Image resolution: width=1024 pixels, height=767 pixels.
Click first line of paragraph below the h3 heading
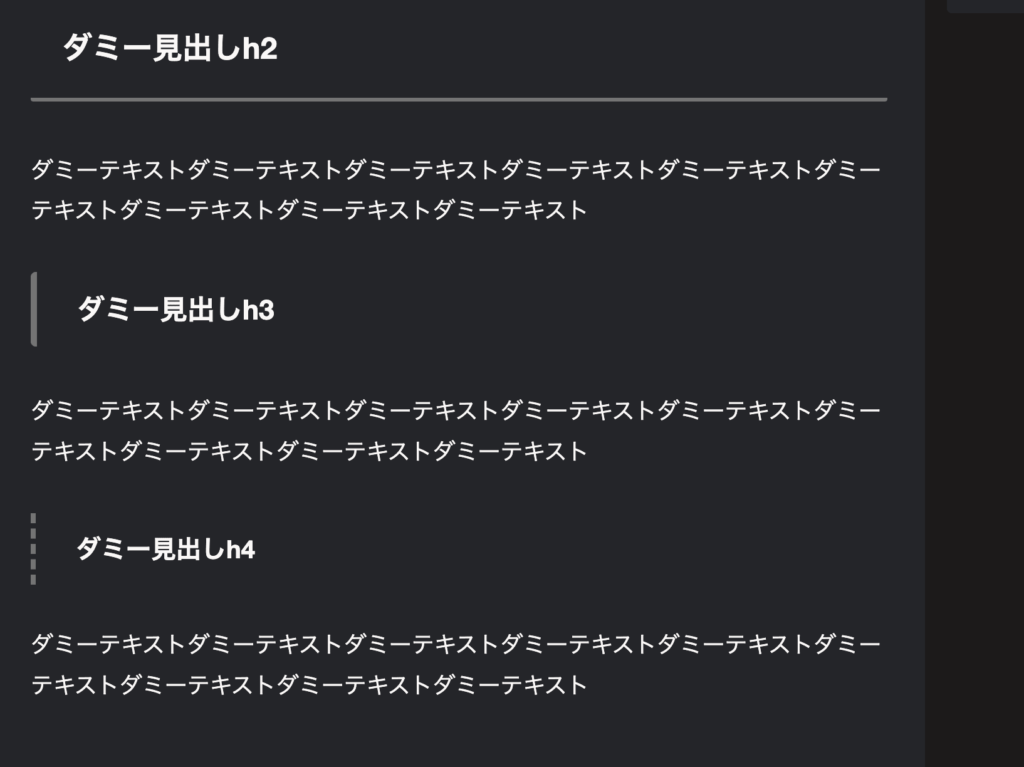coord(456,410)
